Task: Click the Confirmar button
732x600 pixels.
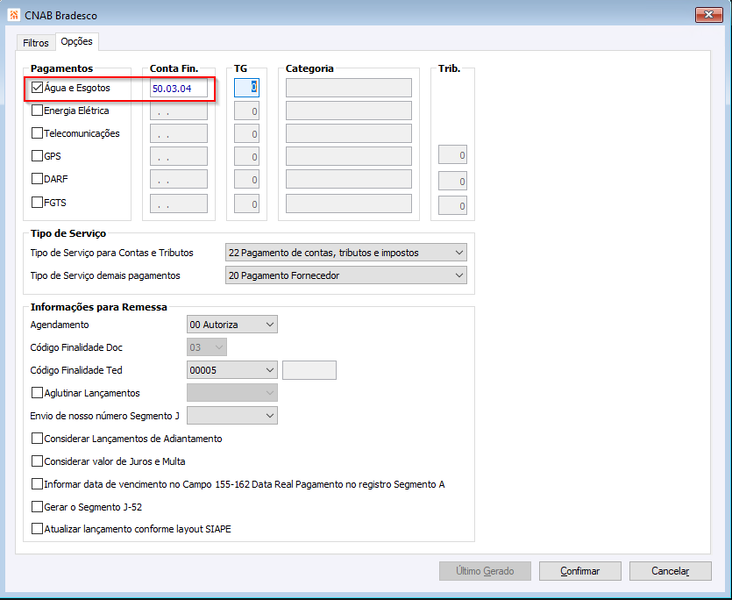Action: pos(580,571)
